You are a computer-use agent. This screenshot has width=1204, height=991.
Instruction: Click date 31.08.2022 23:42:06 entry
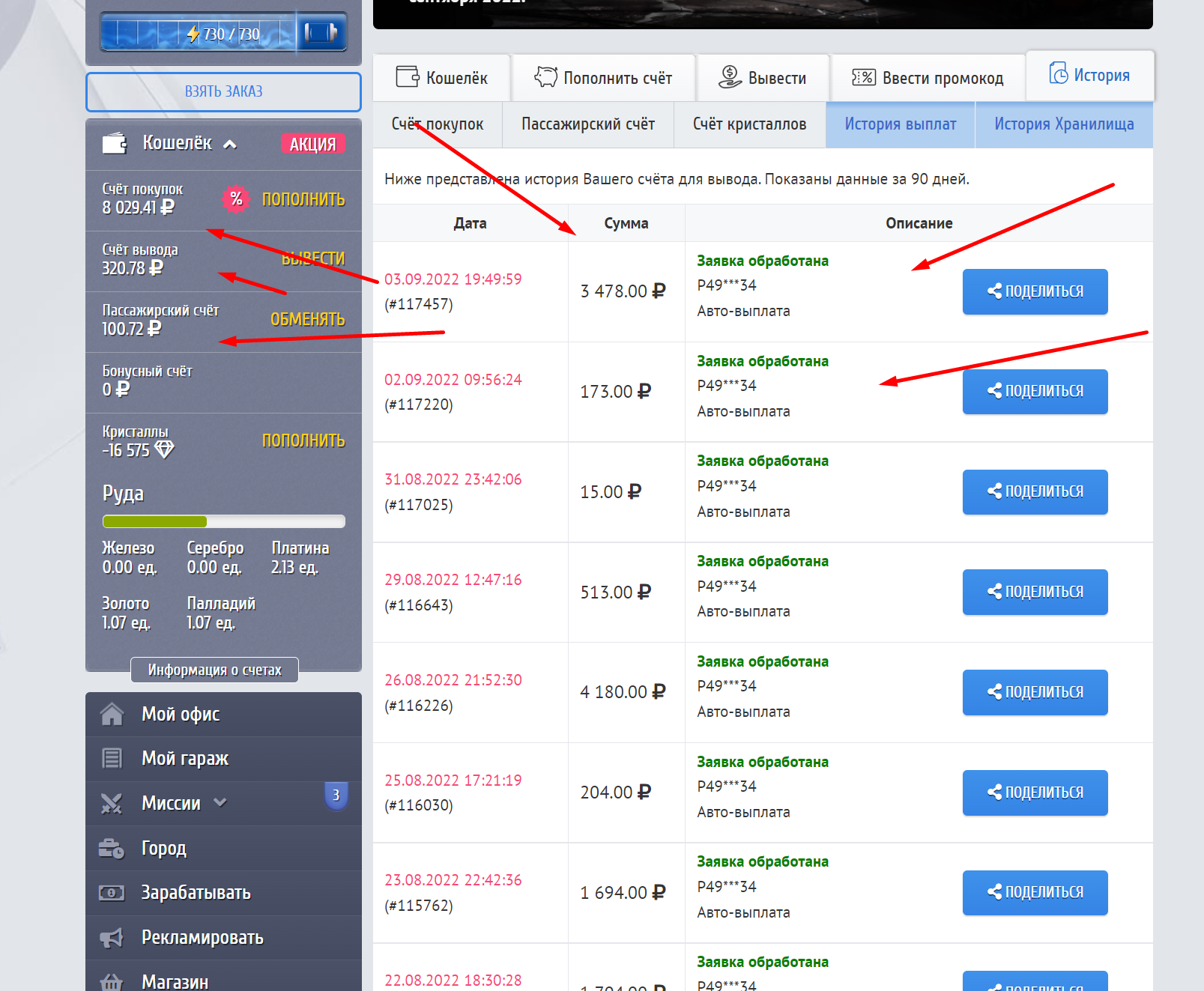tap(453, 479)
